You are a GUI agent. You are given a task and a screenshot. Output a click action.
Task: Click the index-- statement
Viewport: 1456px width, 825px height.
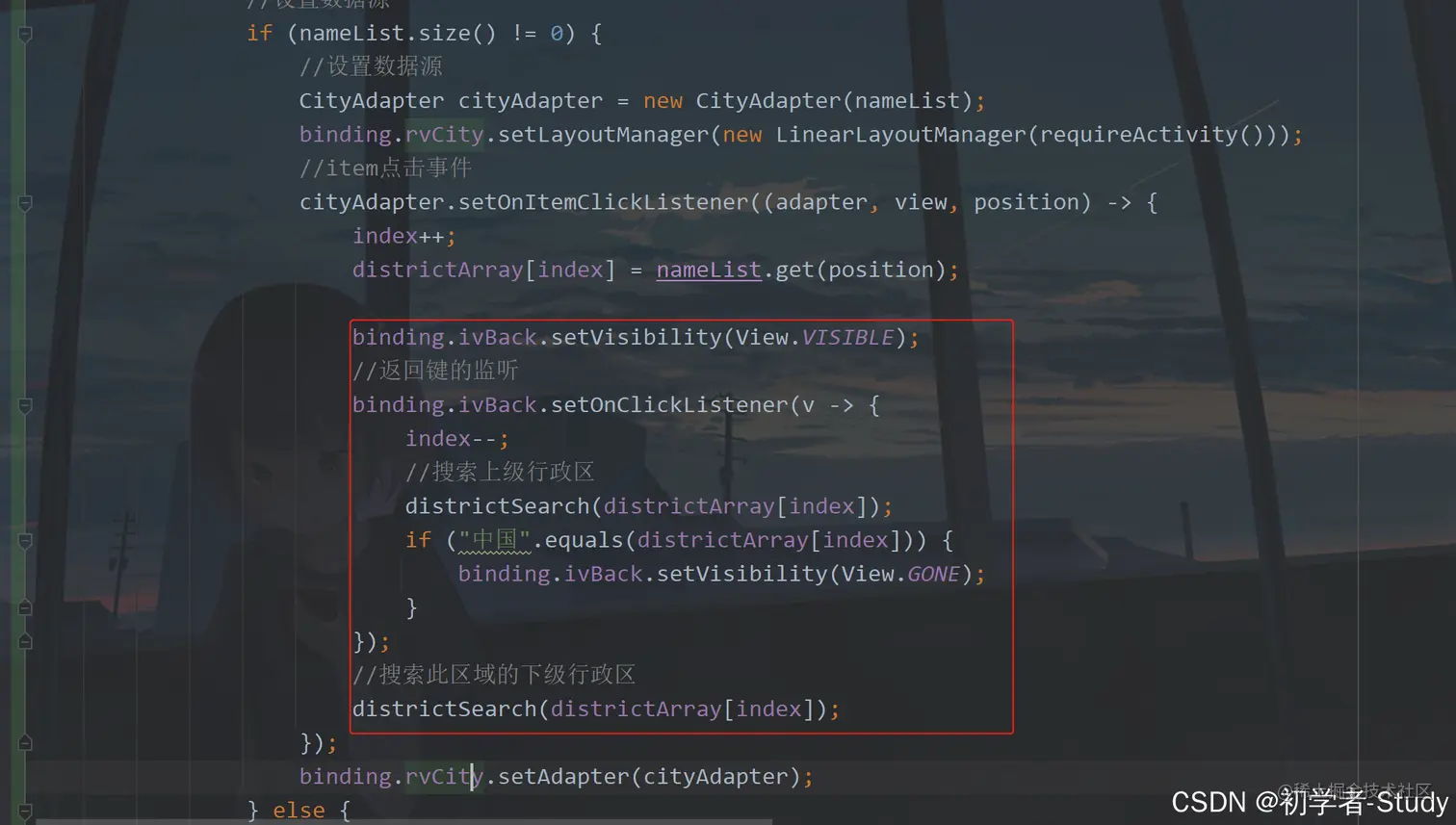457,439
